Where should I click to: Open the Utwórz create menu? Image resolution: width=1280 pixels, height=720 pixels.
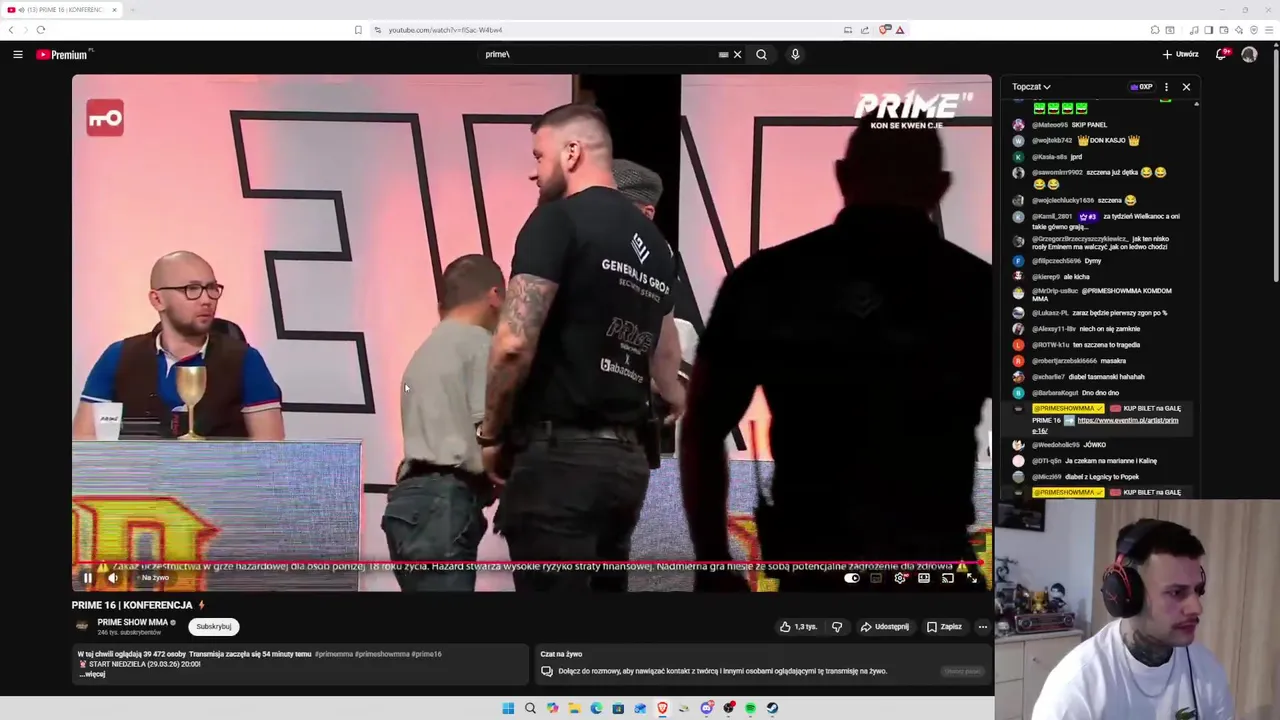click(x=1180, y=54)
